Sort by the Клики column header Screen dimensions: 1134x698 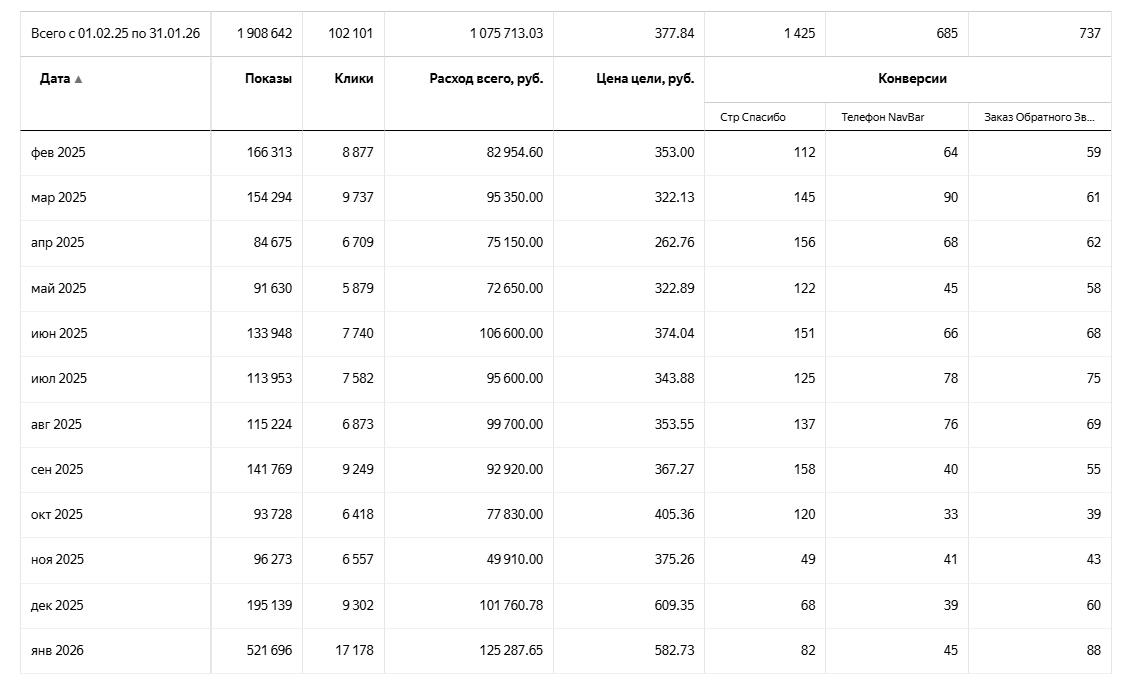click(x=354, y=79)
